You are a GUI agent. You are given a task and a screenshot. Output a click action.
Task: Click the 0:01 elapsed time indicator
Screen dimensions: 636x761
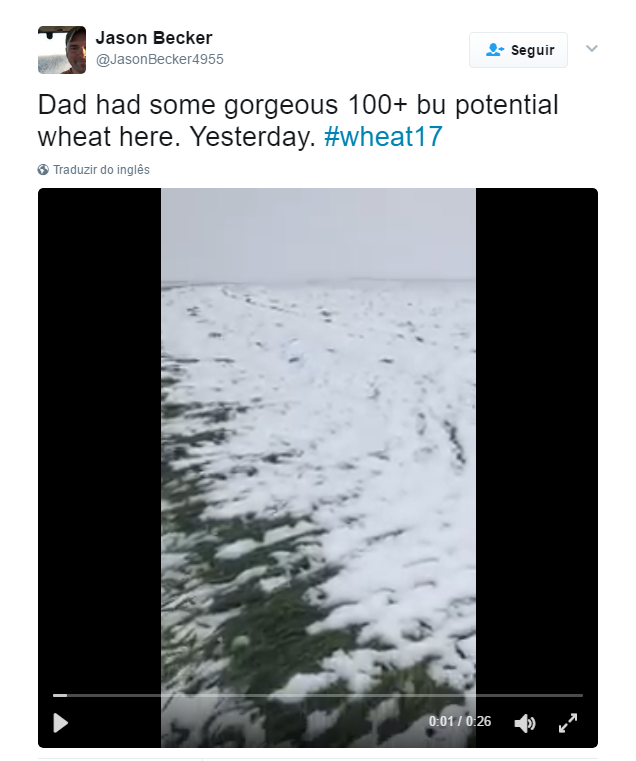441,722
